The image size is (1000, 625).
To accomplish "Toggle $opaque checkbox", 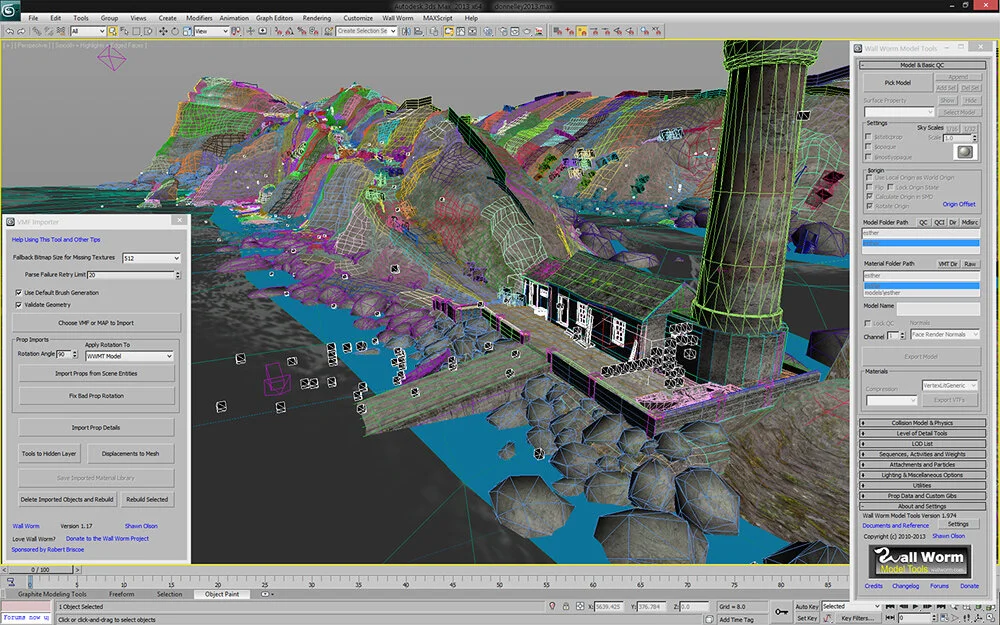I will [x=868, y=147].
